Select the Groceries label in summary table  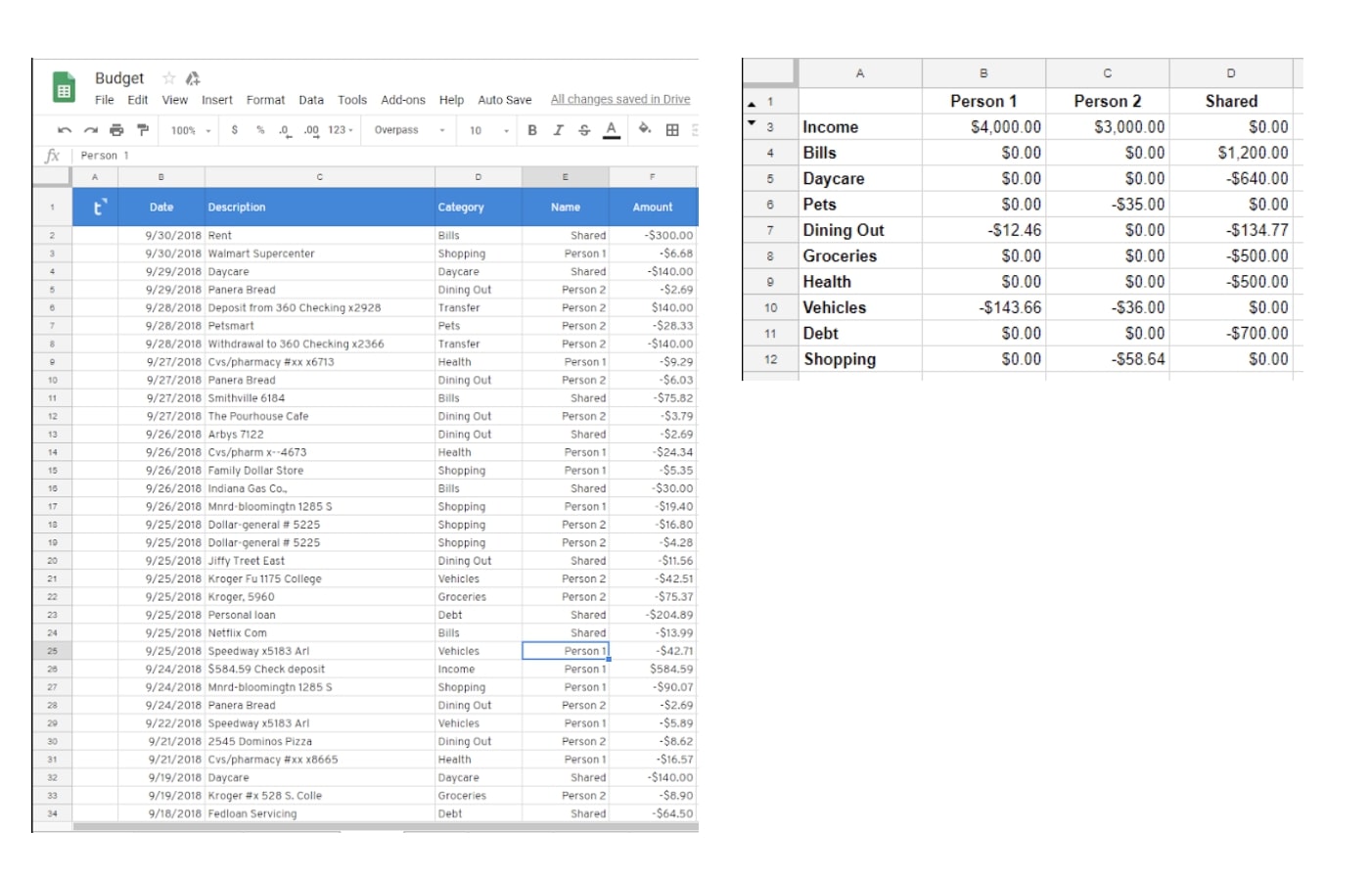[x=860, y=255]
